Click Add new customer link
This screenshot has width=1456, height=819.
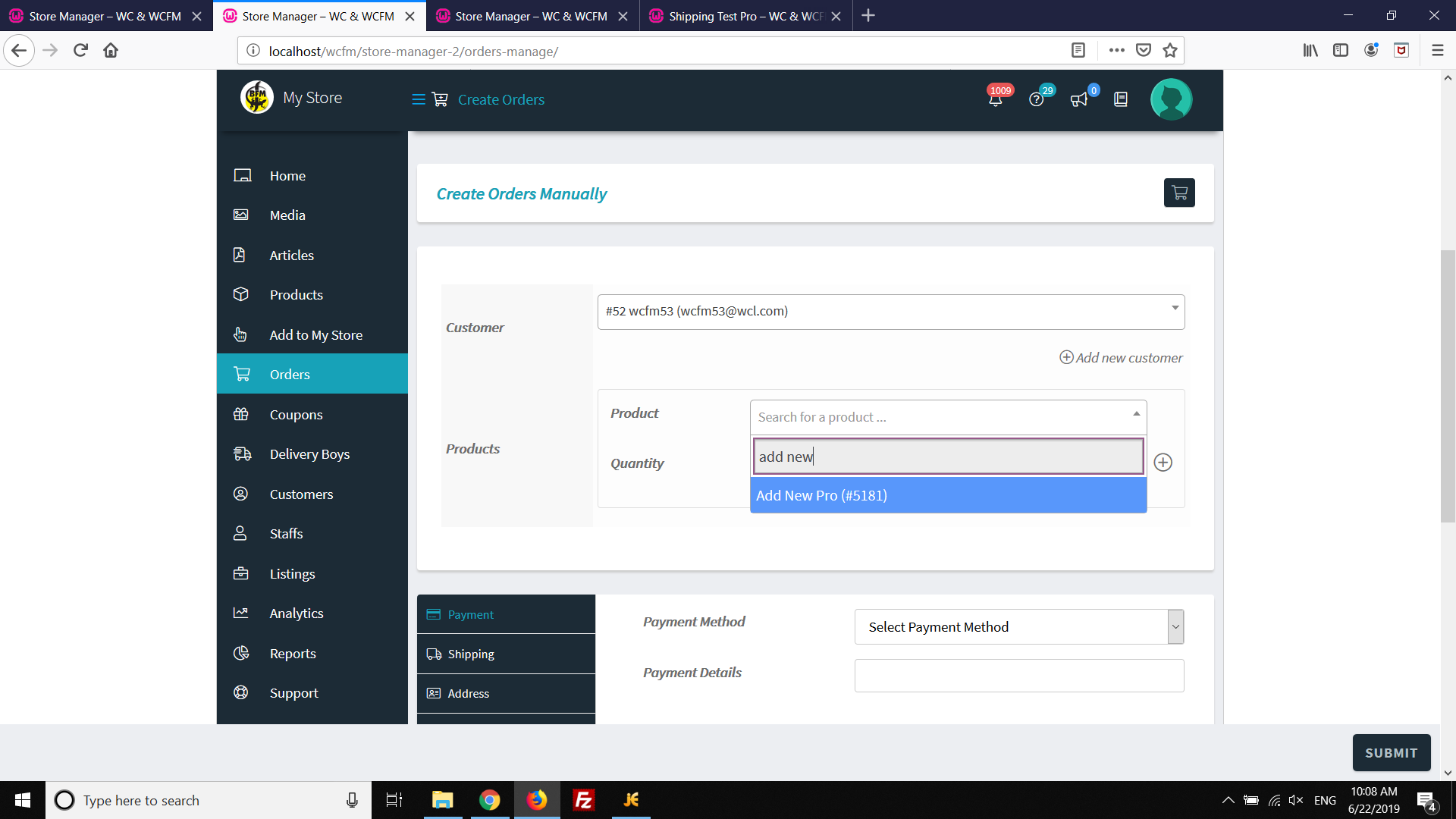1121,358
